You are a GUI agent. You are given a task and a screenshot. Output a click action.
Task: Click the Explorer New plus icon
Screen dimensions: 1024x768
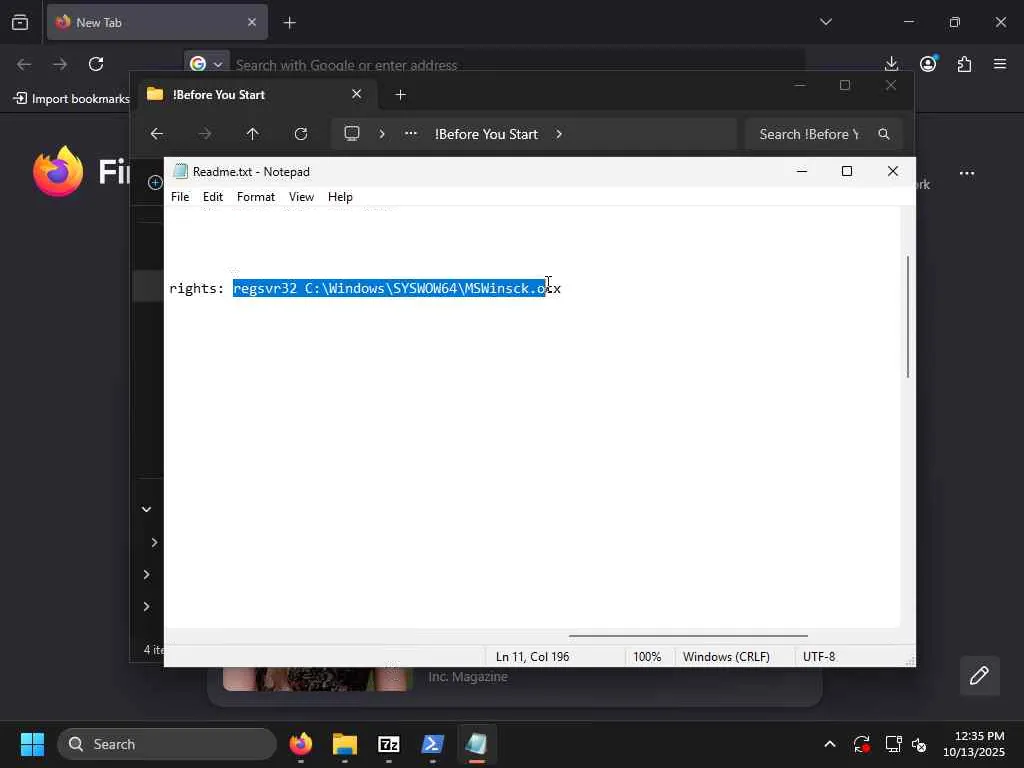[x=155, y=182]
